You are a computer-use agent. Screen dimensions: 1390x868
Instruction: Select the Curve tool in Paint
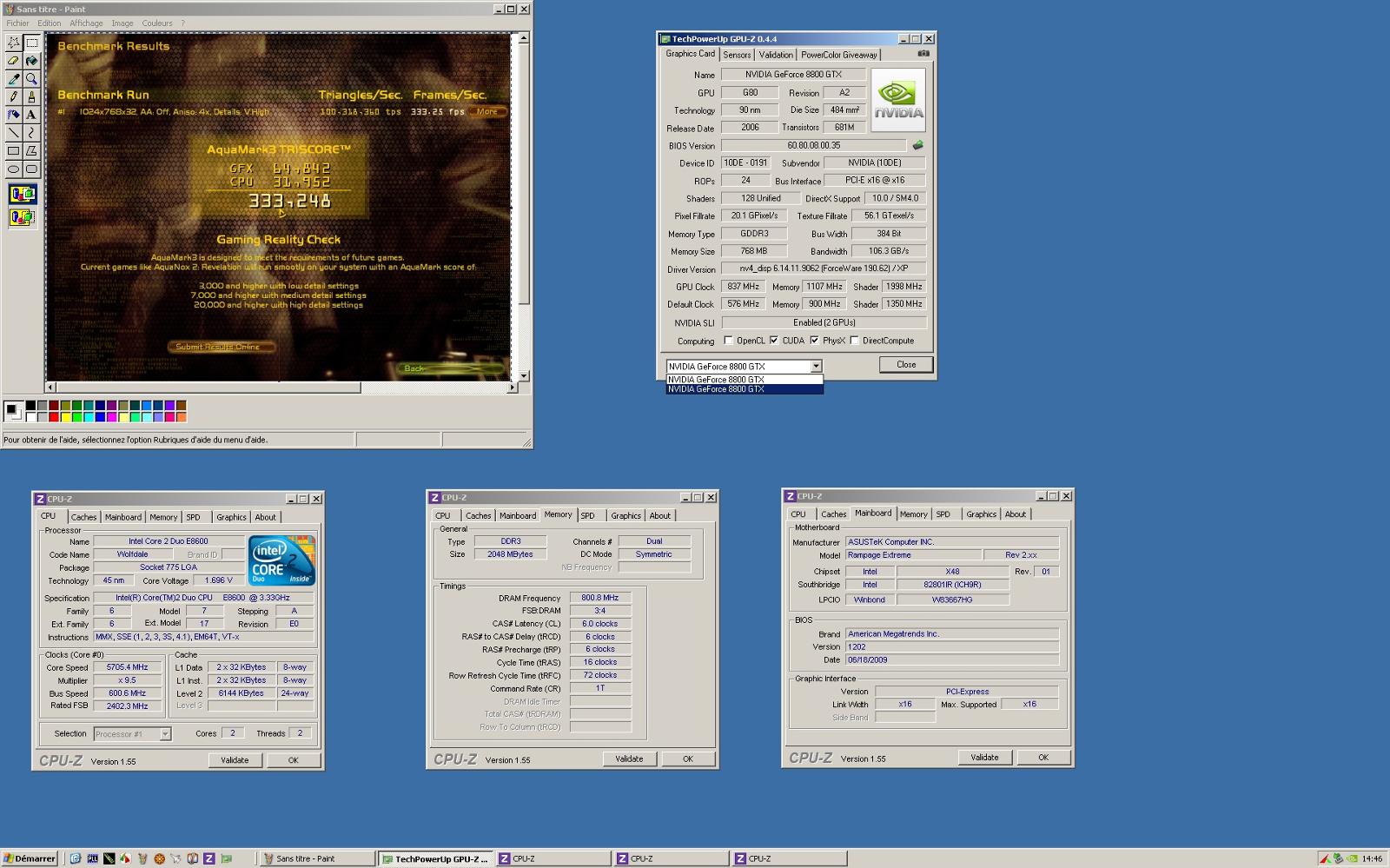tap(32, 133)
